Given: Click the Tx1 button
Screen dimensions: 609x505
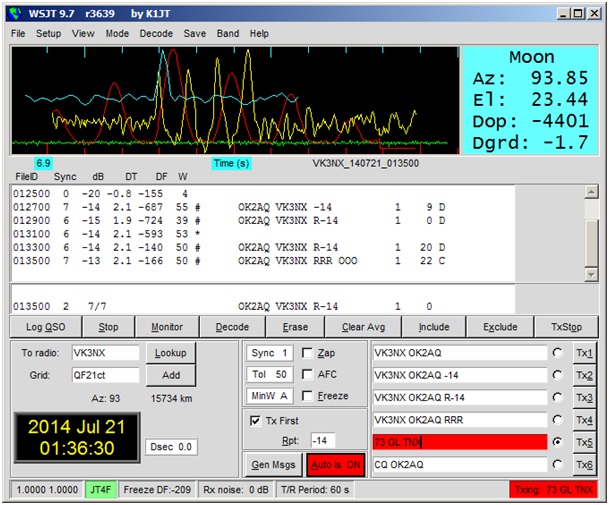Looking at the screenshot, I should pyautogui.click(x=584, y=353).
